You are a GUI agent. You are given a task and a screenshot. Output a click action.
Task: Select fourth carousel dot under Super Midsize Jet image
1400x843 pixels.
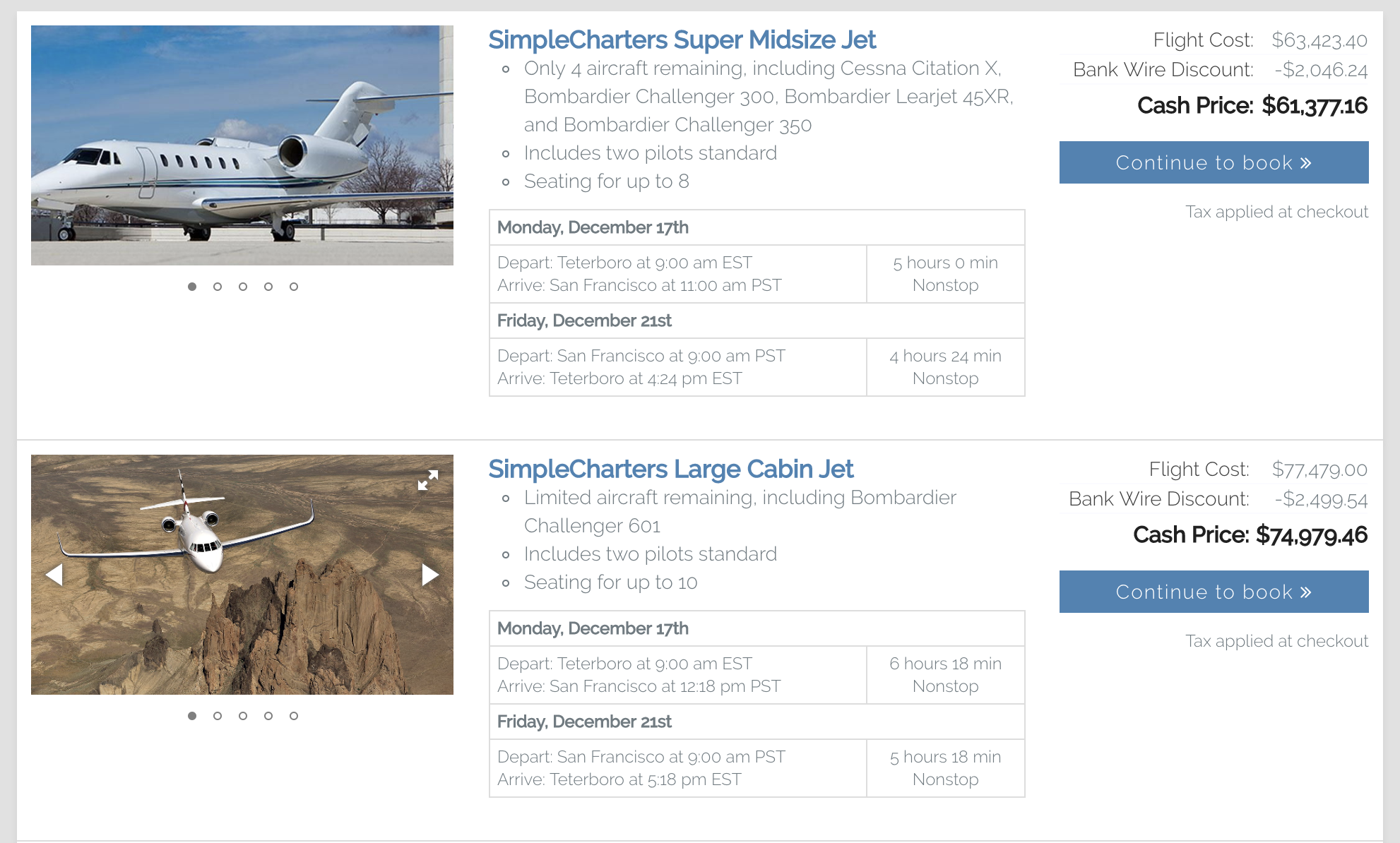268,287
